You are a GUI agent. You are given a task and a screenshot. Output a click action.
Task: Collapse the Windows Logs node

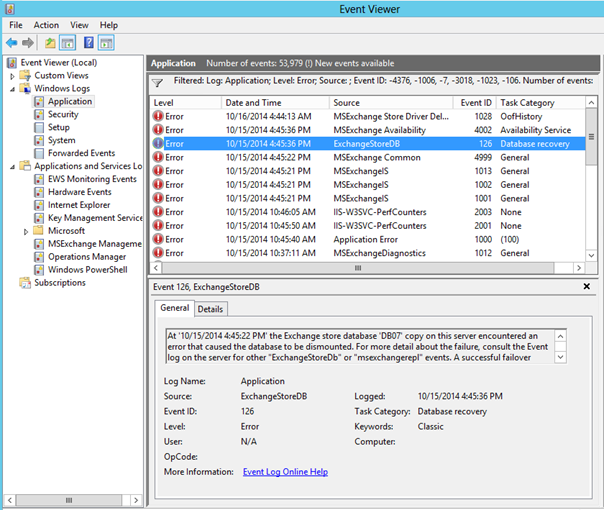click(12, 88)
